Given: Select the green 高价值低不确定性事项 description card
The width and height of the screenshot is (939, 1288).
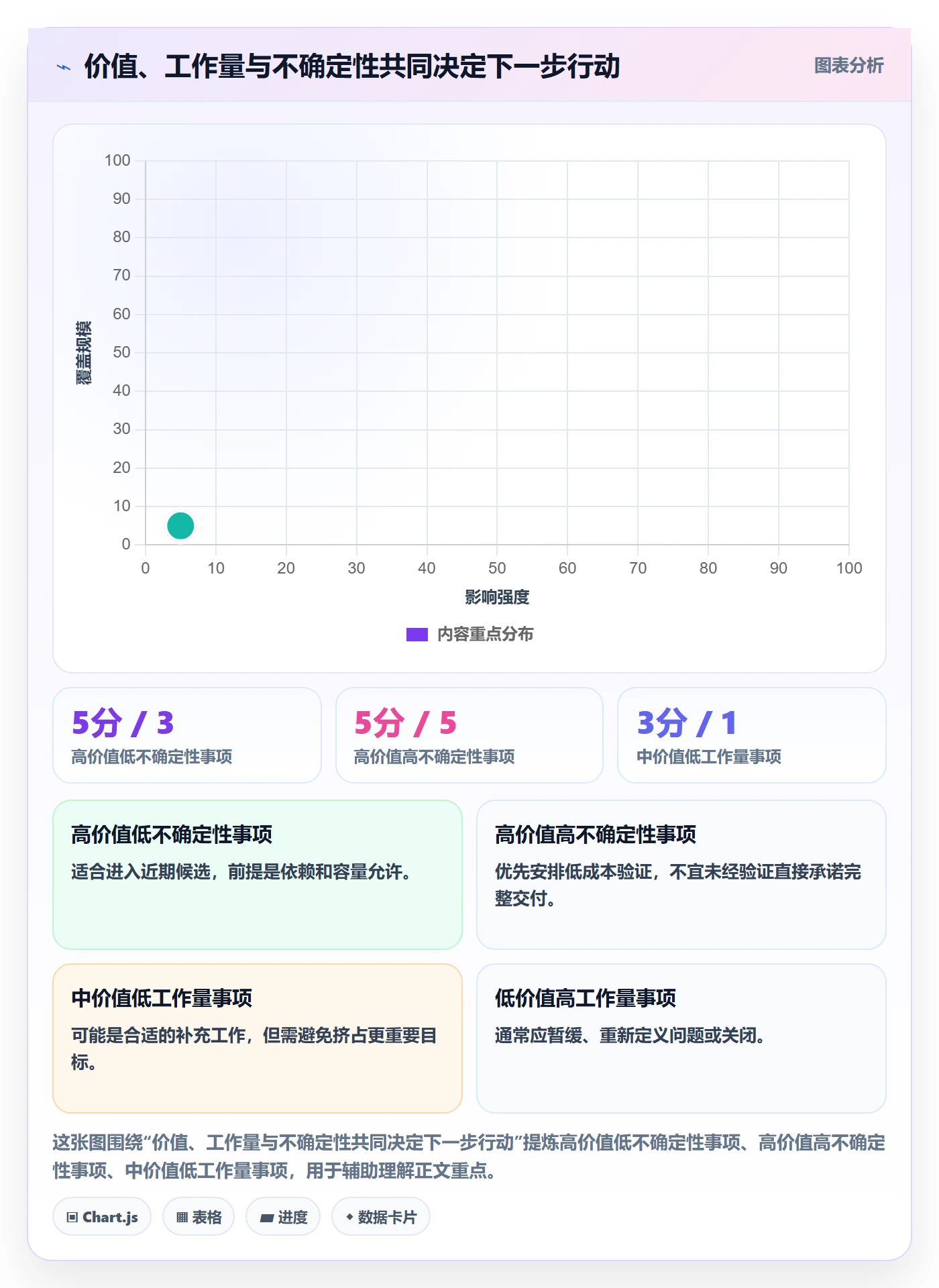Looking at the screenshot, I should pyautogui.click(x=258, y=875).
